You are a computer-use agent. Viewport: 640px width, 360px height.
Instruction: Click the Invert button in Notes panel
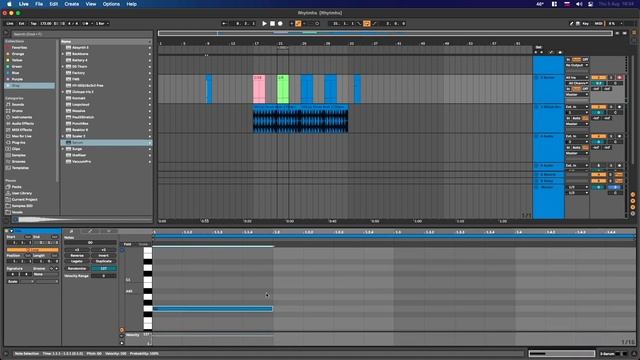[103, 256]
